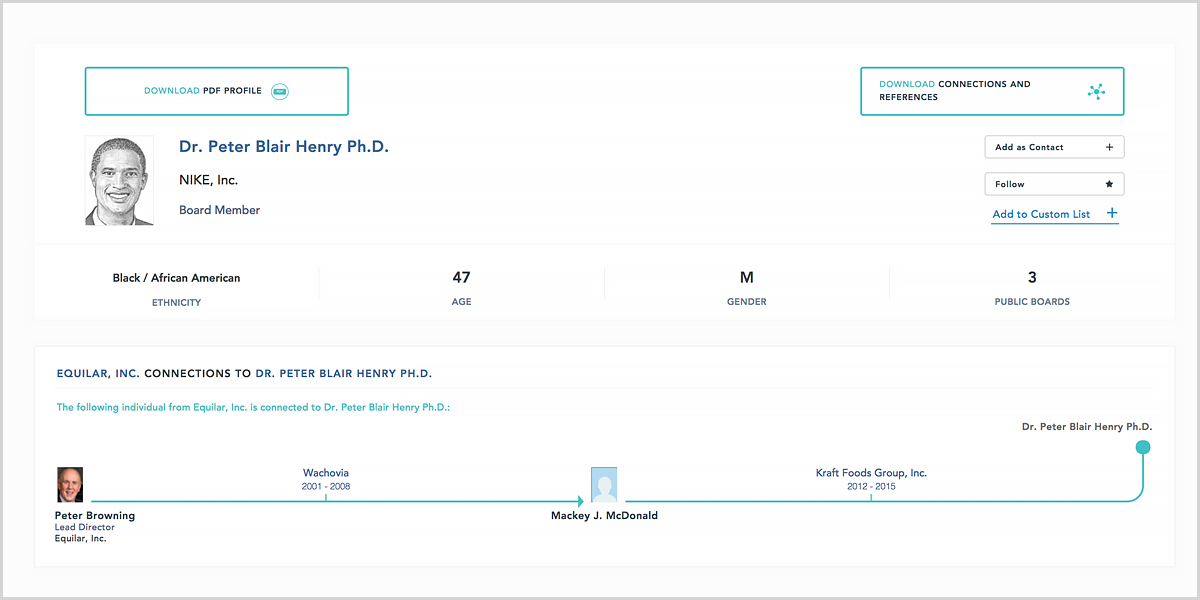Click the plus icon in Add as Contact
1200x600 pixels.
point(1109,147)
